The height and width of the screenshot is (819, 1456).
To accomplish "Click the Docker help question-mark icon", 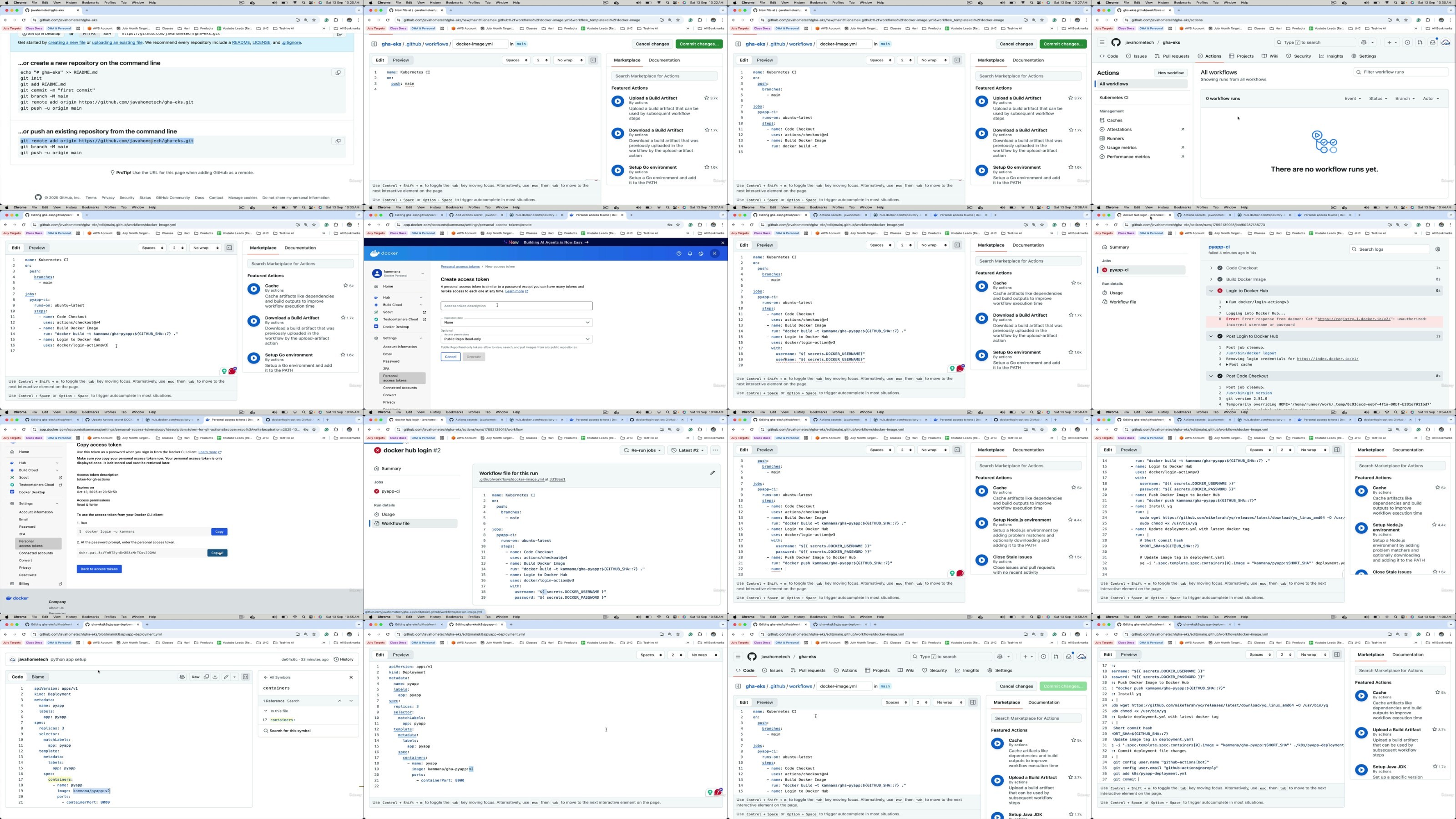I will [679, 254].
